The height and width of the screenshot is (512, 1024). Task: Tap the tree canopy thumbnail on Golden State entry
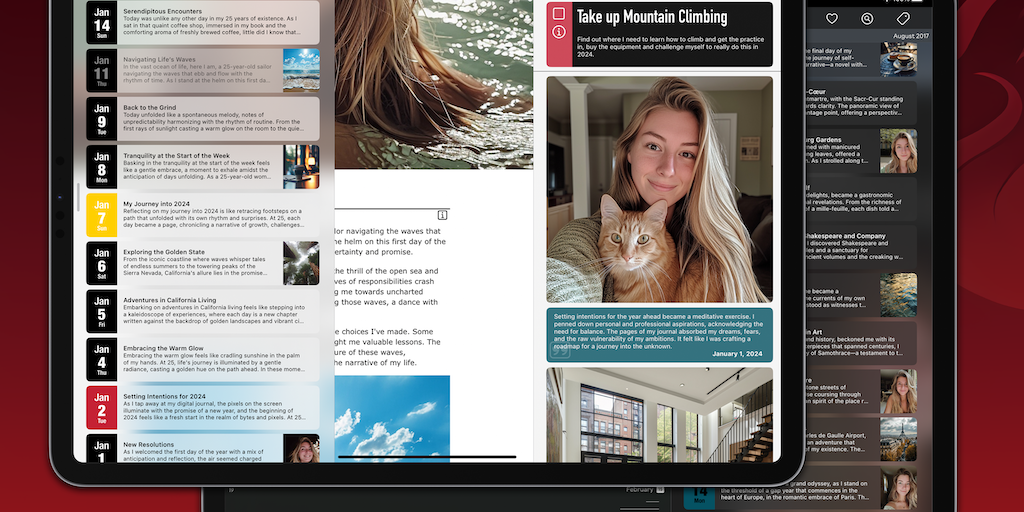coord(301,263)
